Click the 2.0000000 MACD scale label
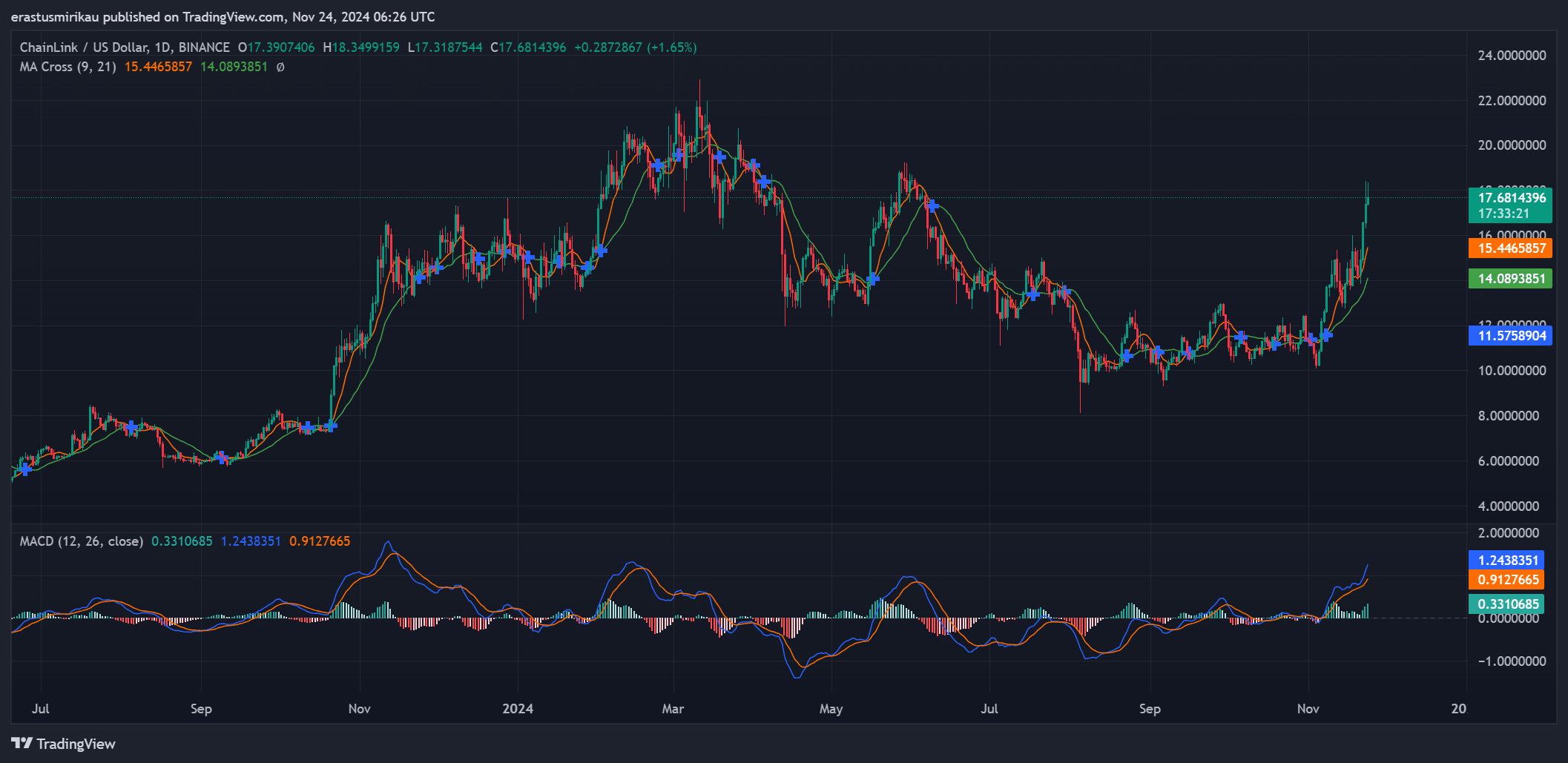 tap(1509, 533)
